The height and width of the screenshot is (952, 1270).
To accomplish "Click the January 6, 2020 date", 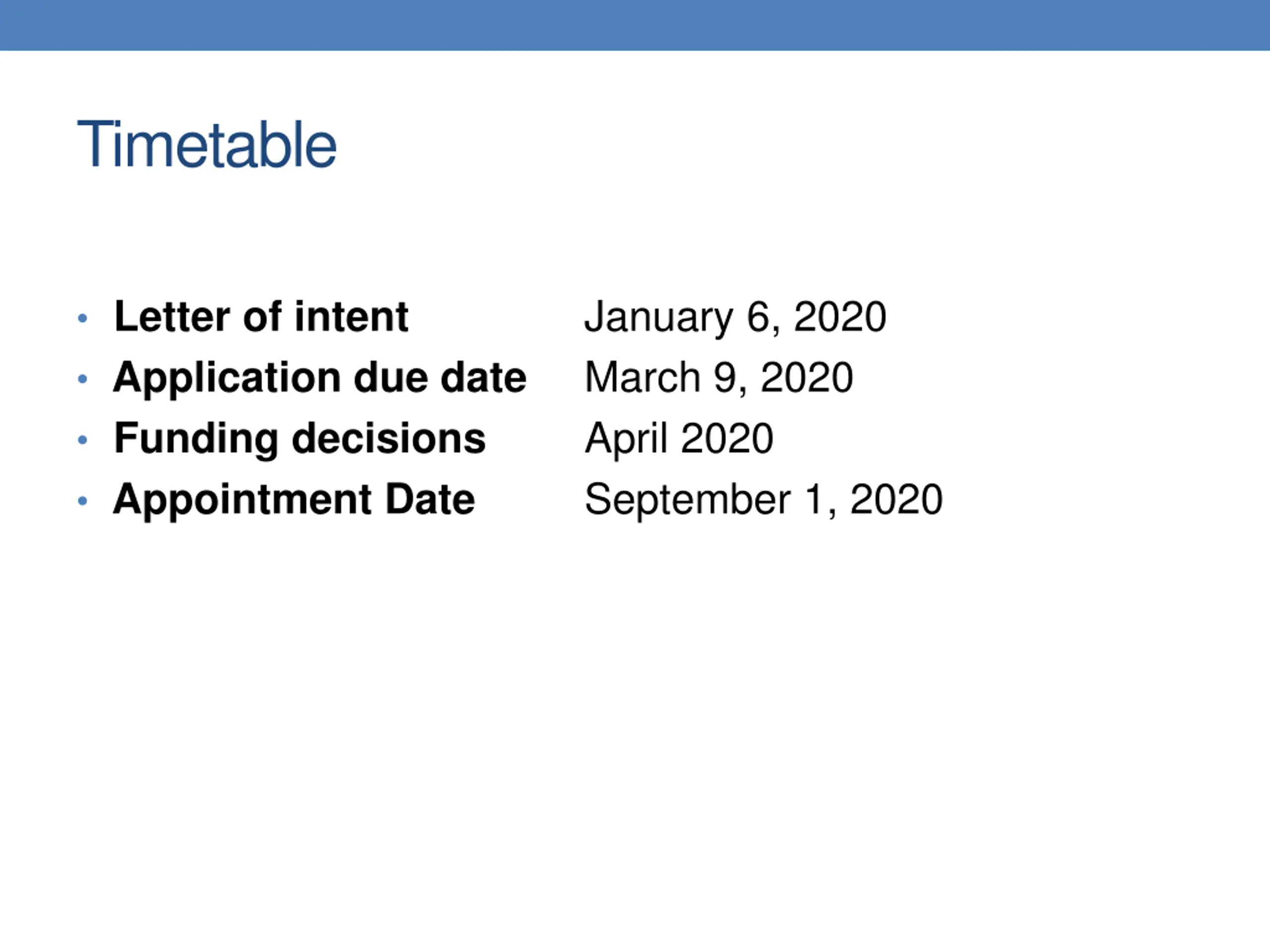I will (x=736, y=317).
